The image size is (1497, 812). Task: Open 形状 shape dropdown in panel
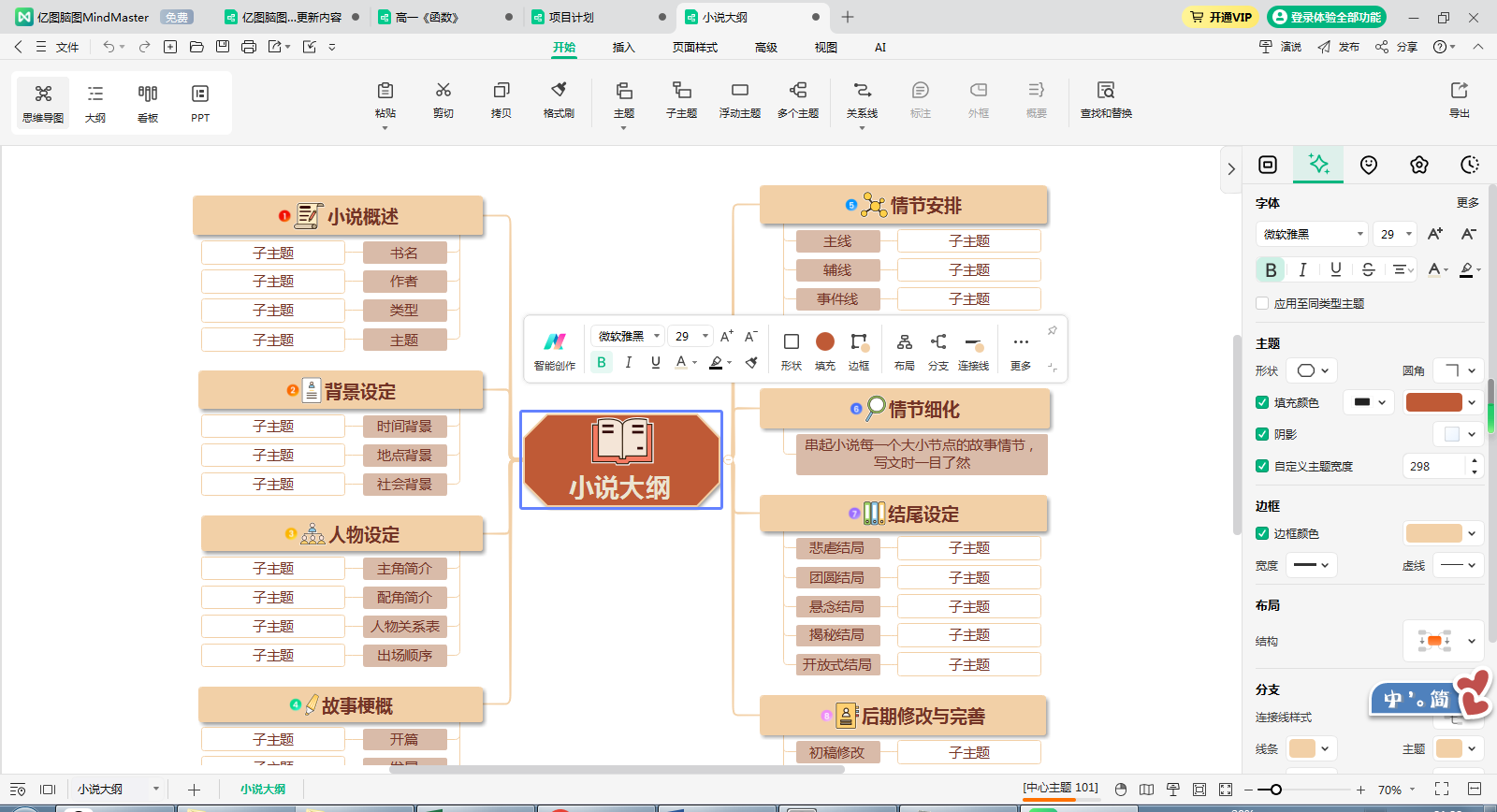(1312, 370)
